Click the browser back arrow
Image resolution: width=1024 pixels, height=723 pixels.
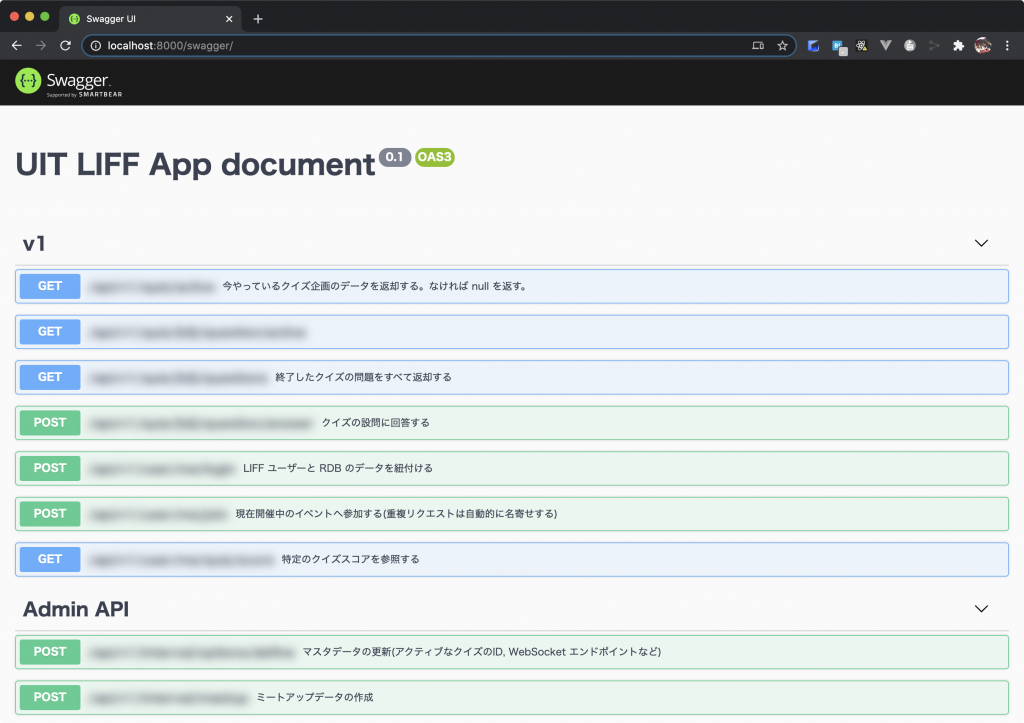(17, 46)
